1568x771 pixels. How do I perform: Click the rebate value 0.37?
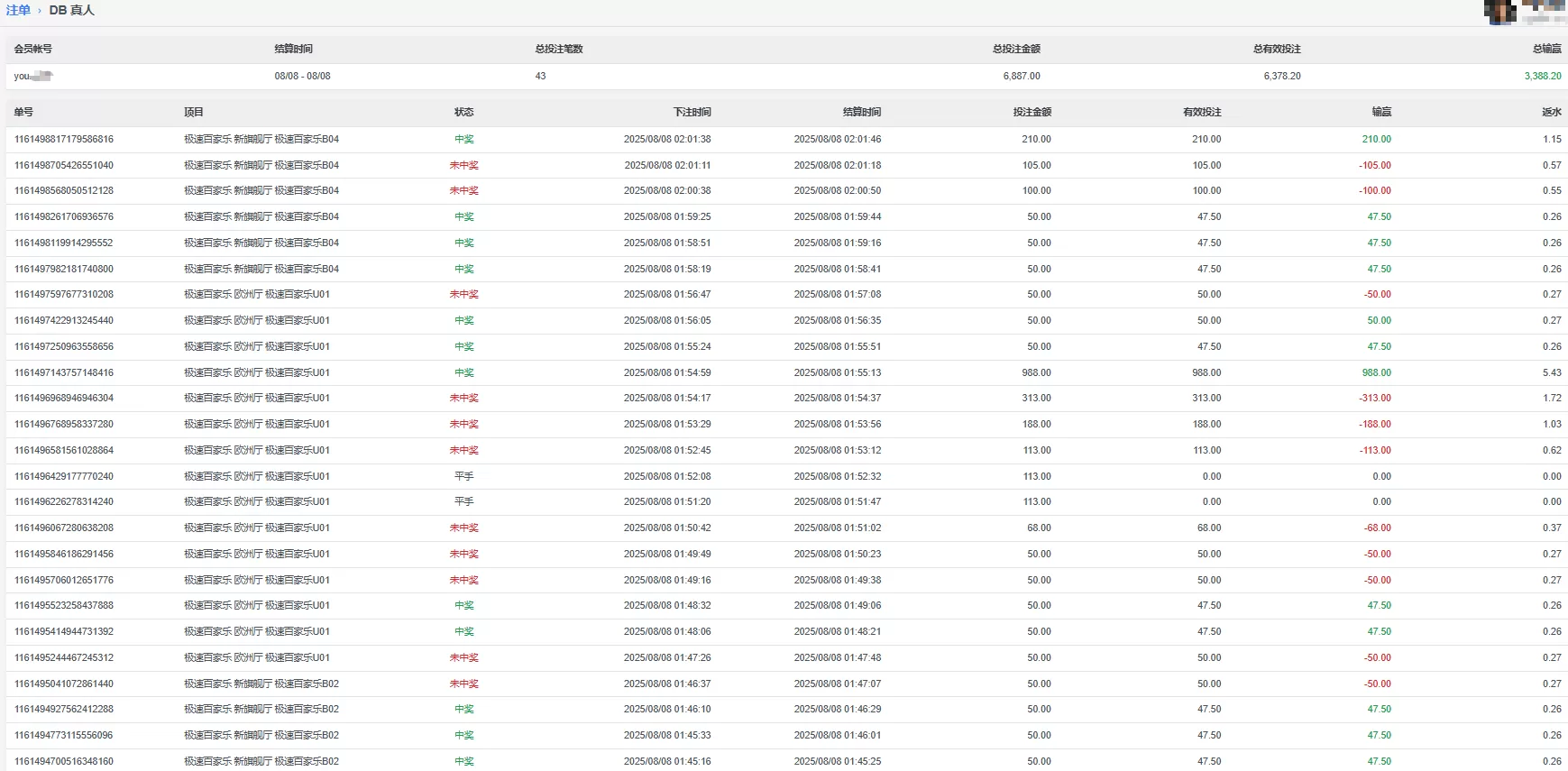point(1552,528)
